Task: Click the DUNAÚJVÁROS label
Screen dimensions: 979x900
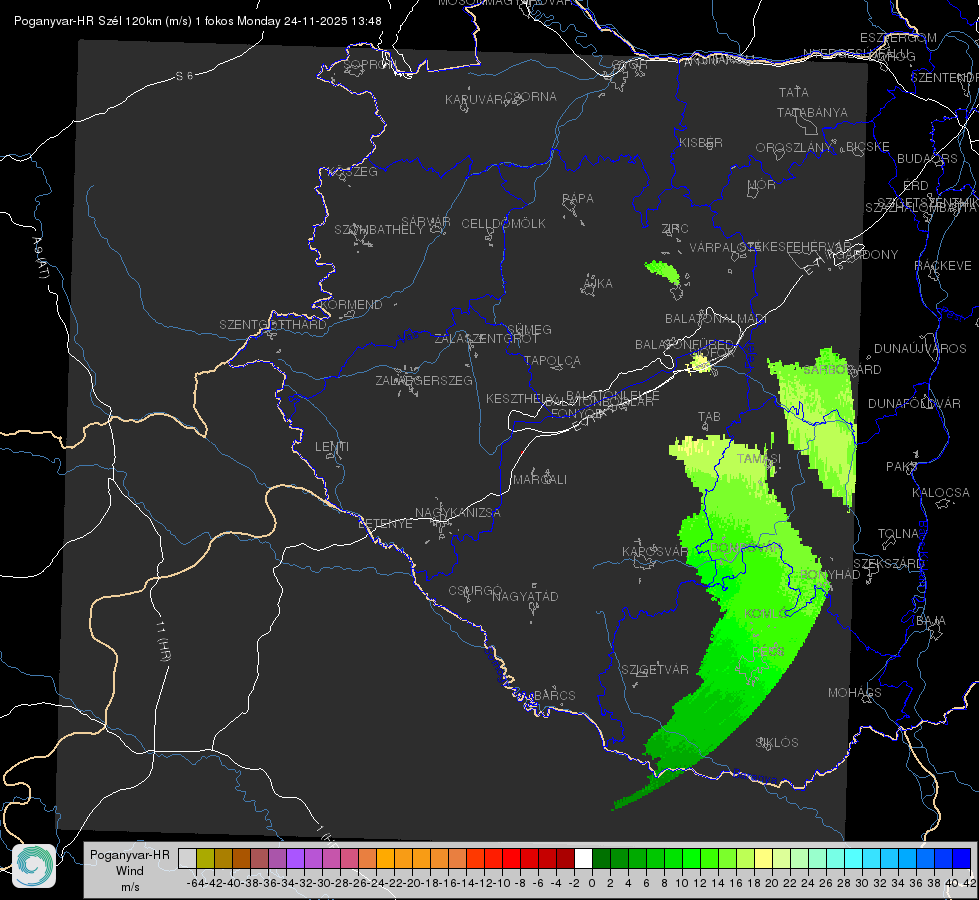Action: [x=920, y=349]
